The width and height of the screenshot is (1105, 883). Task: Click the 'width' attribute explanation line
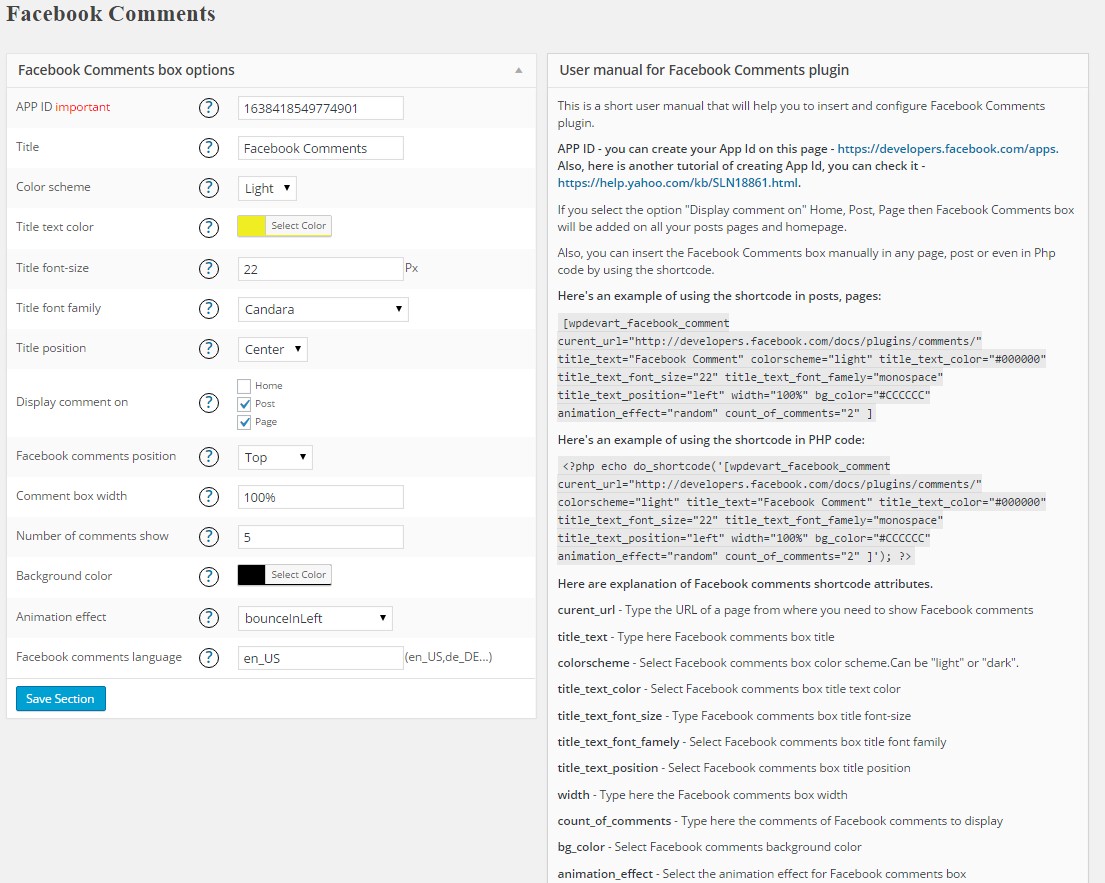[x=703, y=795]
